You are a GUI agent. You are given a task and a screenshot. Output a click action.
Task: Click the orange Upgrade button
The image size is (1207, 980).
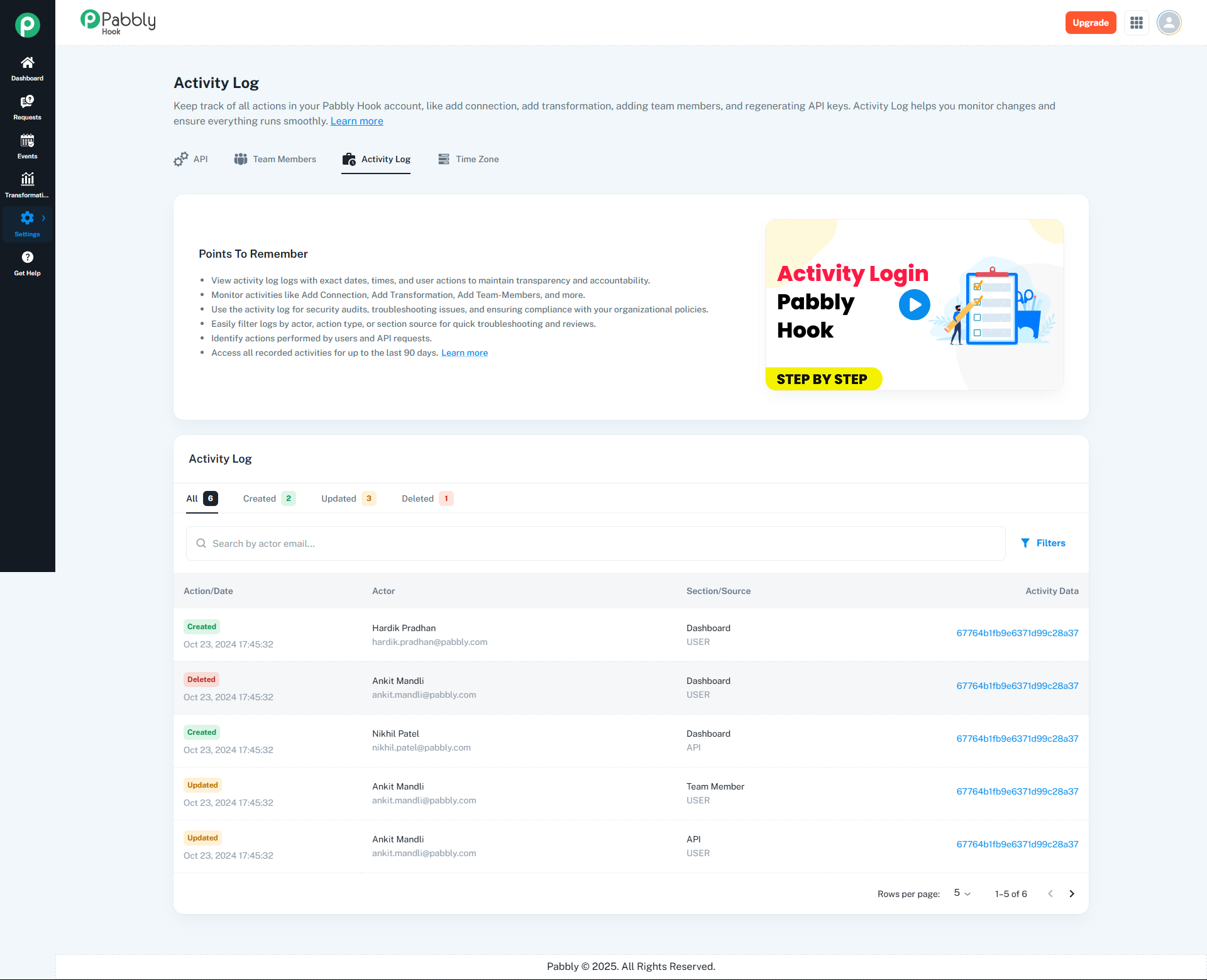pos(1091,23)
